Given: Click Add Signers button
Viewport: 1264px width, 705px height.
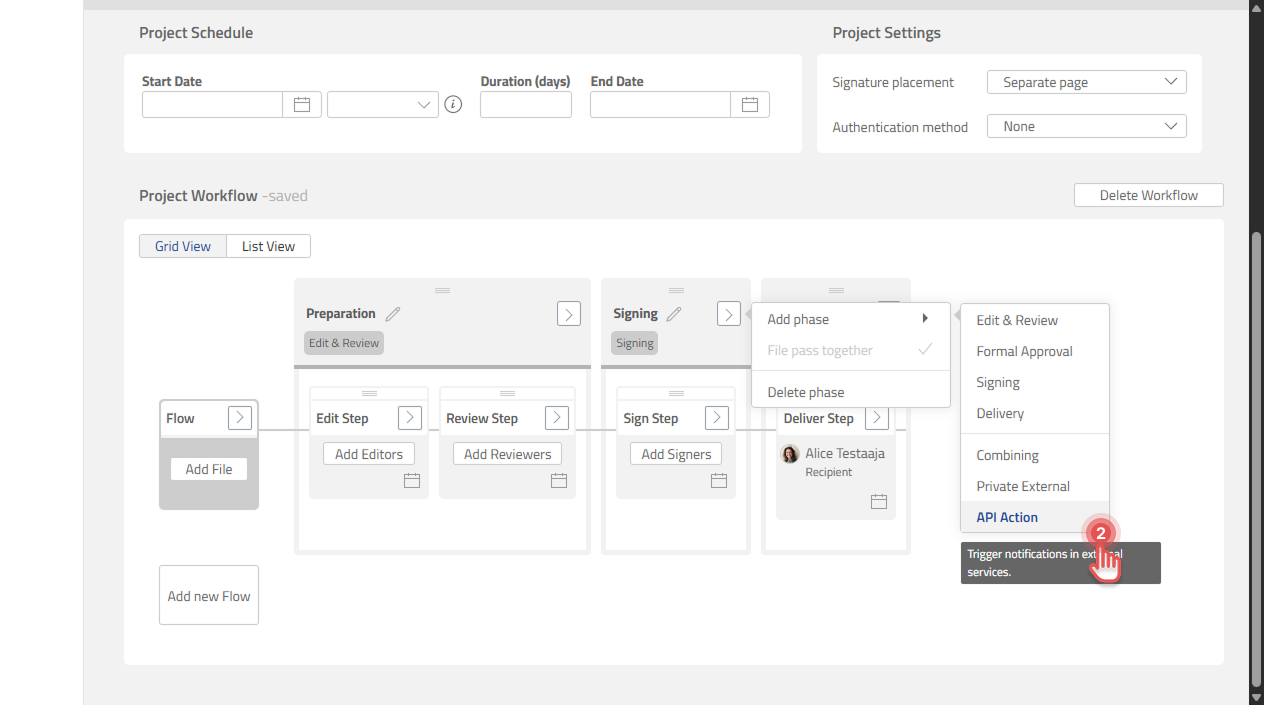Looking at the screenshot, I should click(x=676, y=454).
